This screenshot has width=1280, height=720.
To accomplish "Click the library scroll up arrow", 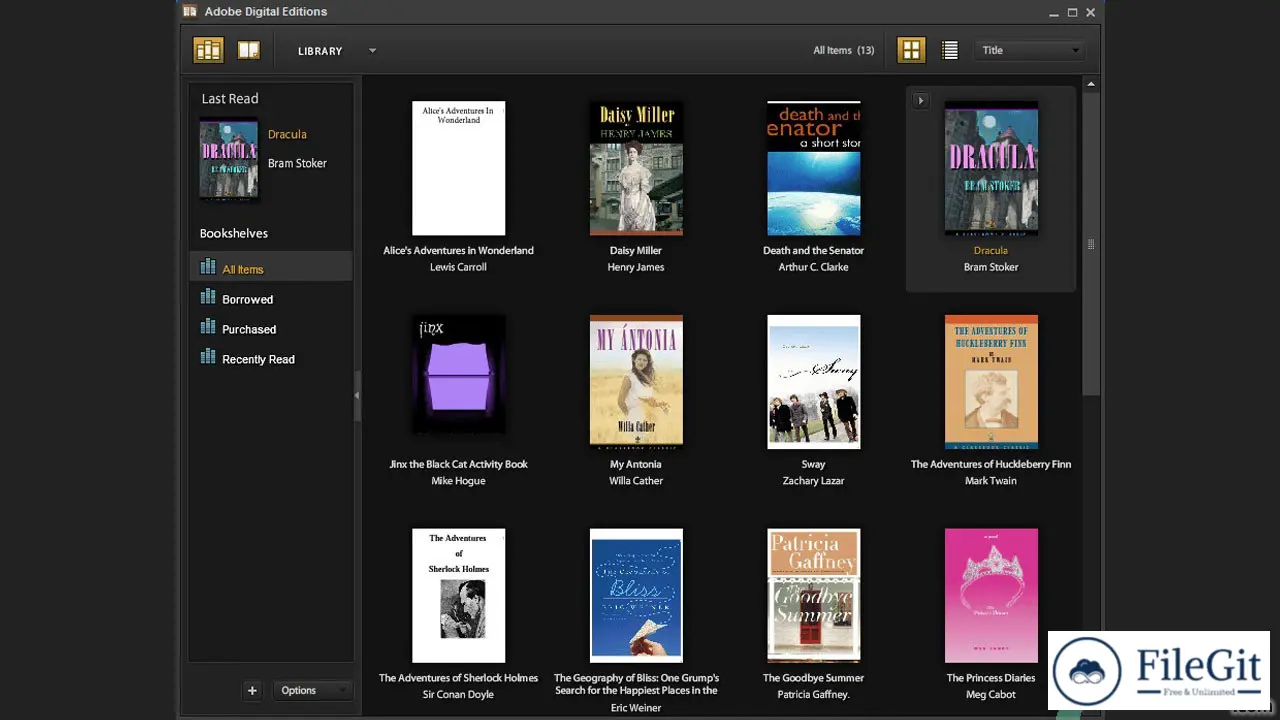I will (x=1091, y=84).
